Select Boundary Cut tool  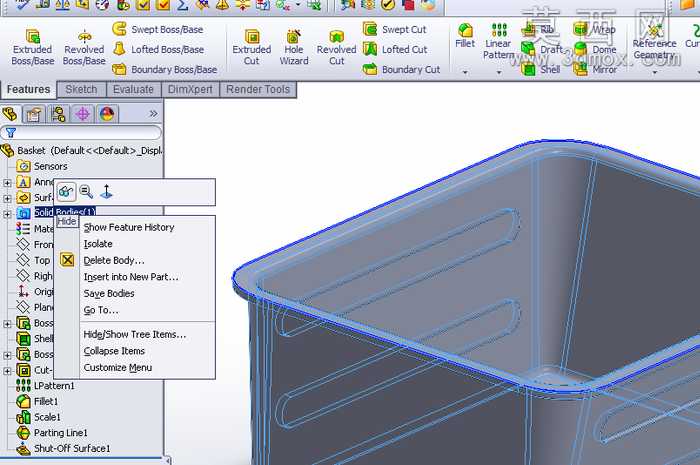click(401, 70)
